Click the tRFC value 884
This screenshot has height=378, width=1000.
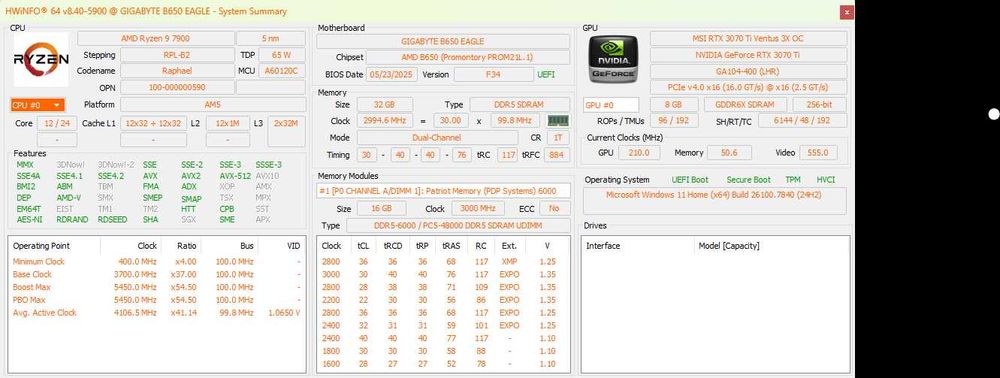coord(557,155)
